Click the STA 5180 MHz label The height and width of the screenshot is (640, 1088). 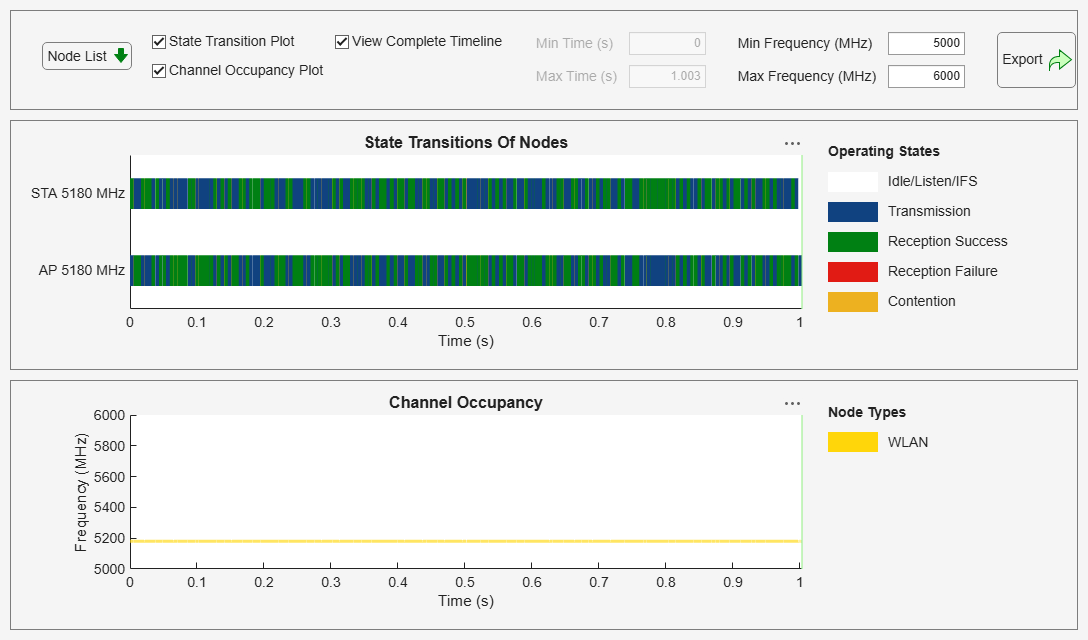[x=78, y=194]
